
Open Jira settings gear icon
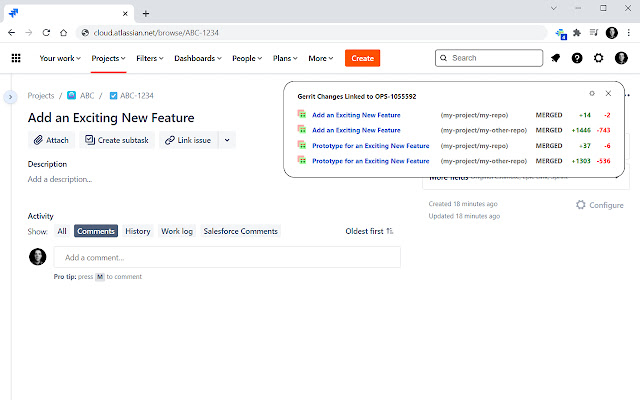598,58
